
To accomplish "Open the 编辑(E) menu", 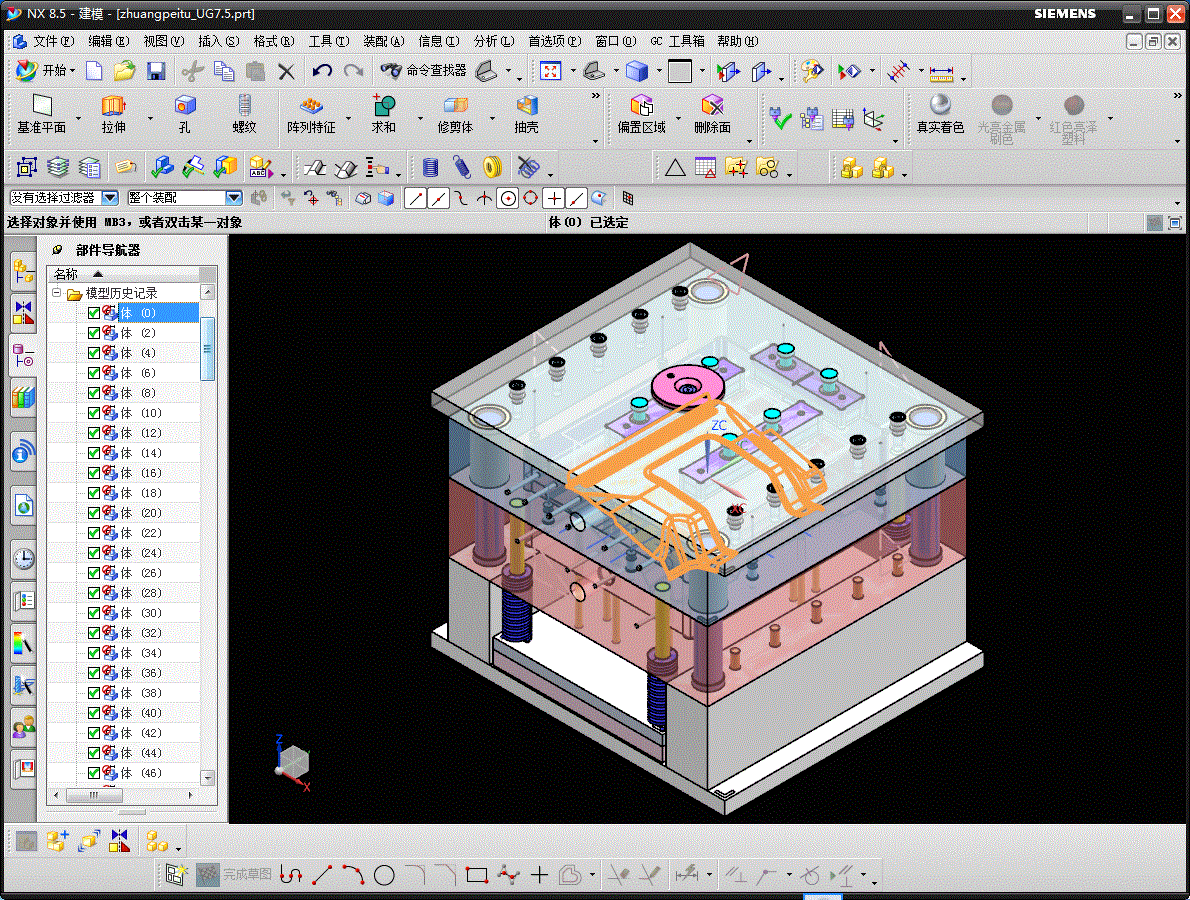I will click(x=109, y=41).
